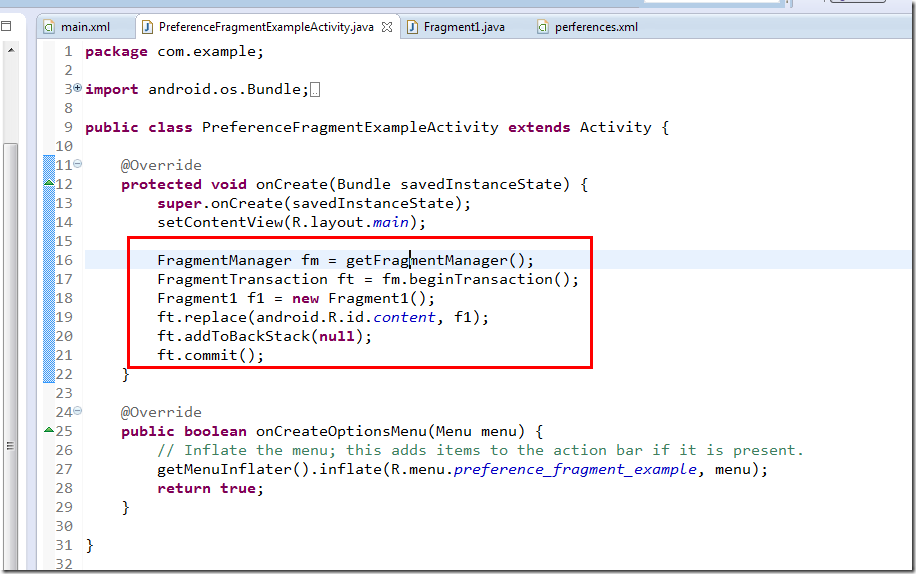
Task: Click the restore view icon at far left
Action: tap(6, 26)
